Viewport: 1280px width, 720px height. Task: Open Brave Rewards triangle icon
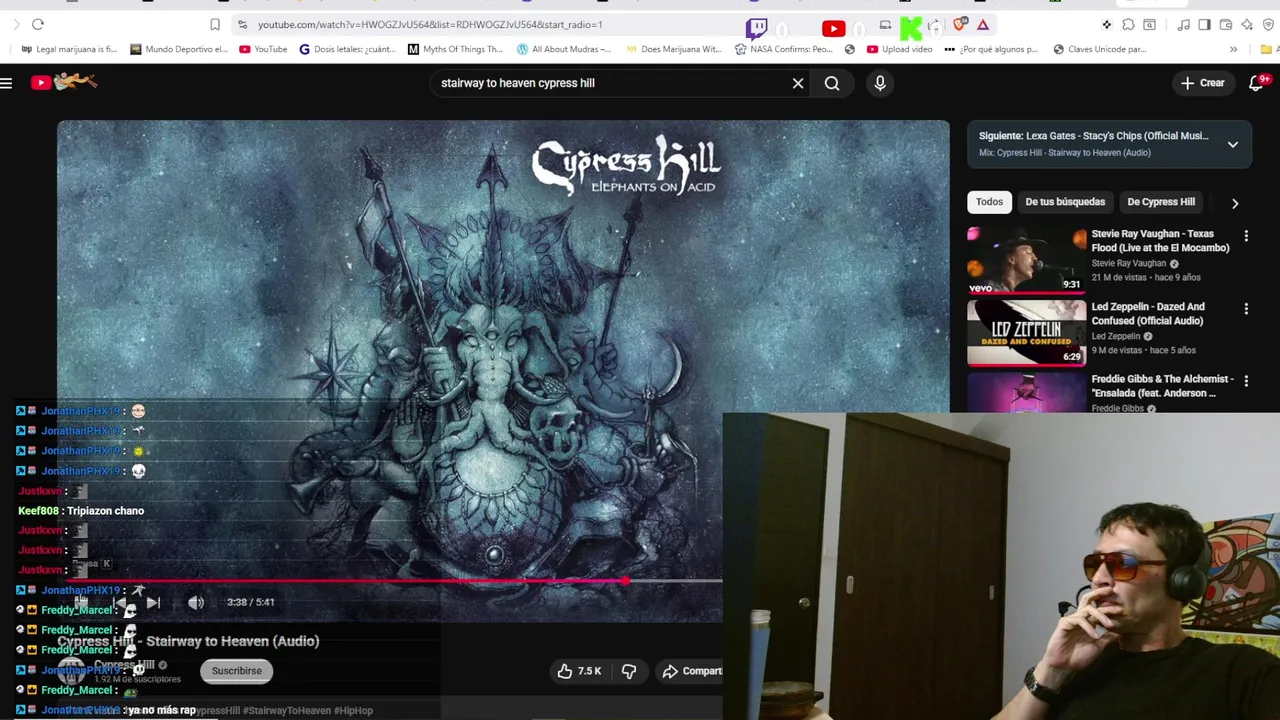click(983, 25)
